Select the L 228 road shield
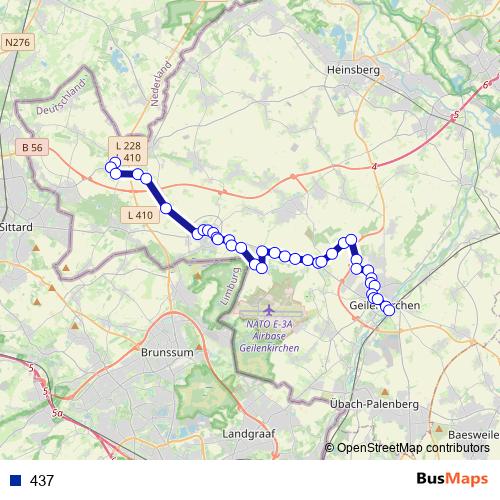This screenshot has height=500, width=500. (x=128, y=146)
